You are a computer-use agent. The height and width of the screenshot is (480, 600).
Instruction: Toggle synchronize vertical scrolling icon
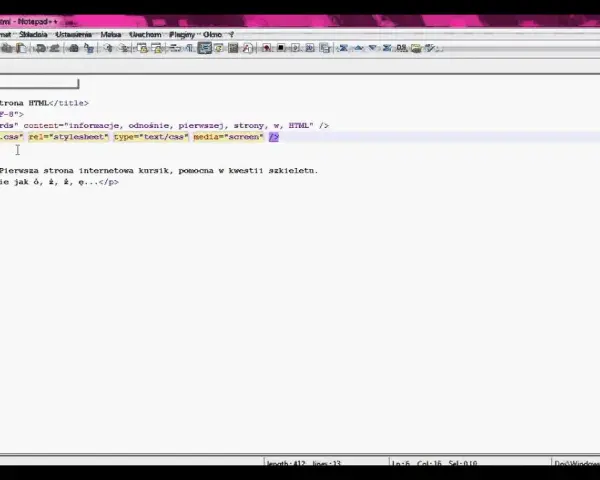pyautogui.click(x=142, y=48)
